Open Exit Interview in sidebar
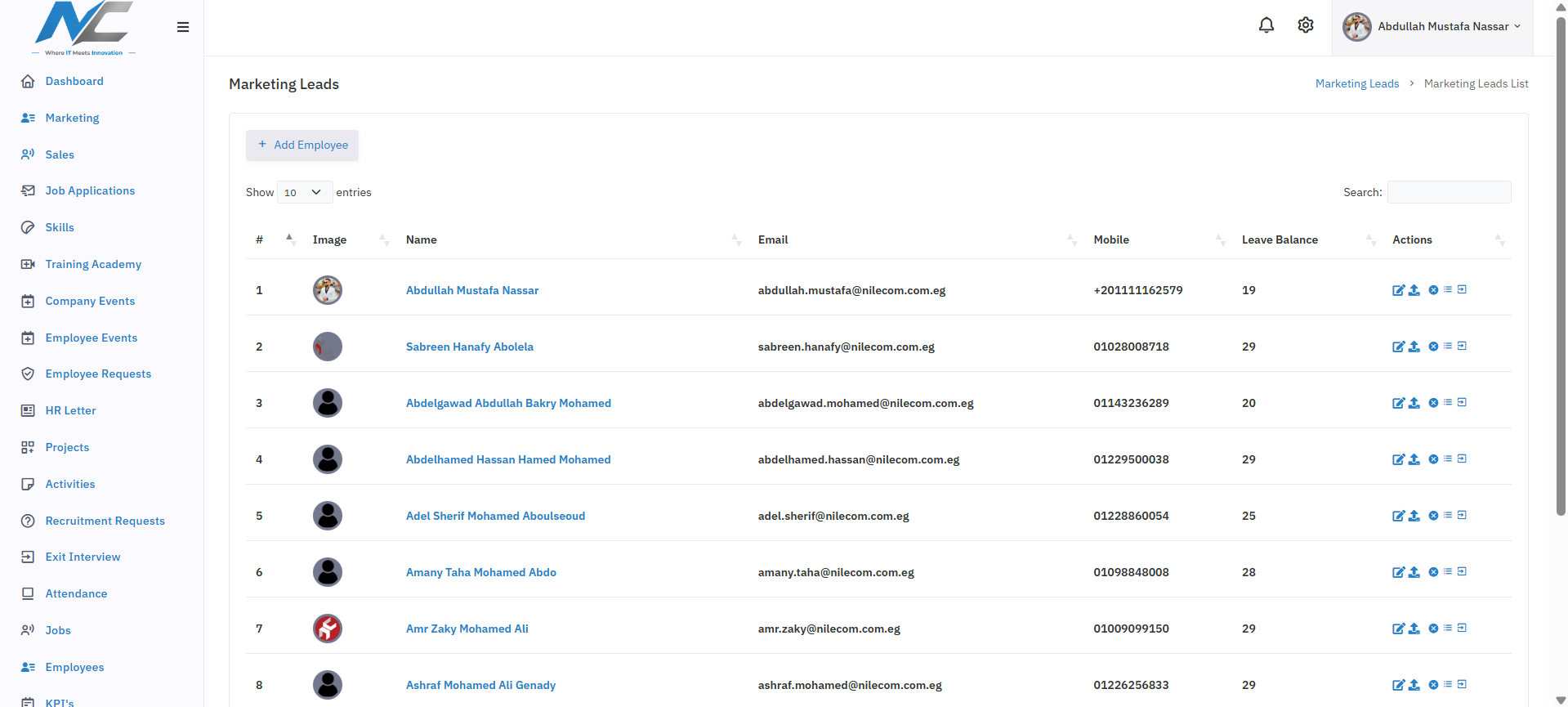The width and height of the screenshot is (1568, 707). coord(83,557)
